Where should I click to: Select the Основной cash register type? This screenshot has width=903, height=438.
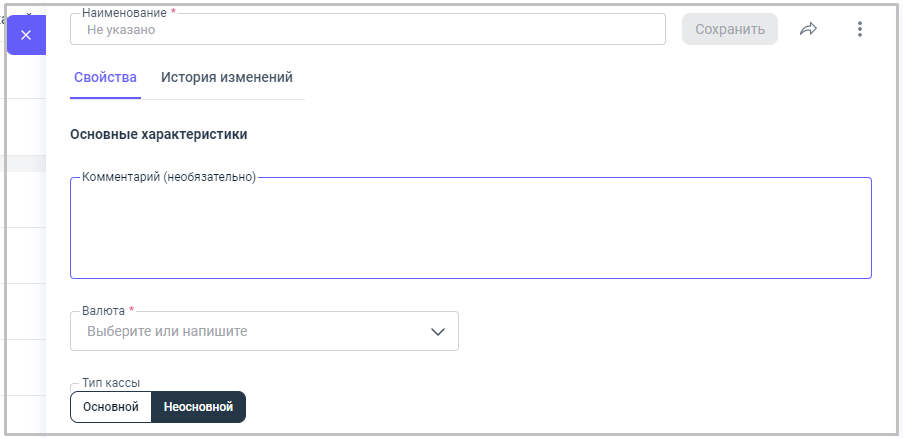click(111, 407)
